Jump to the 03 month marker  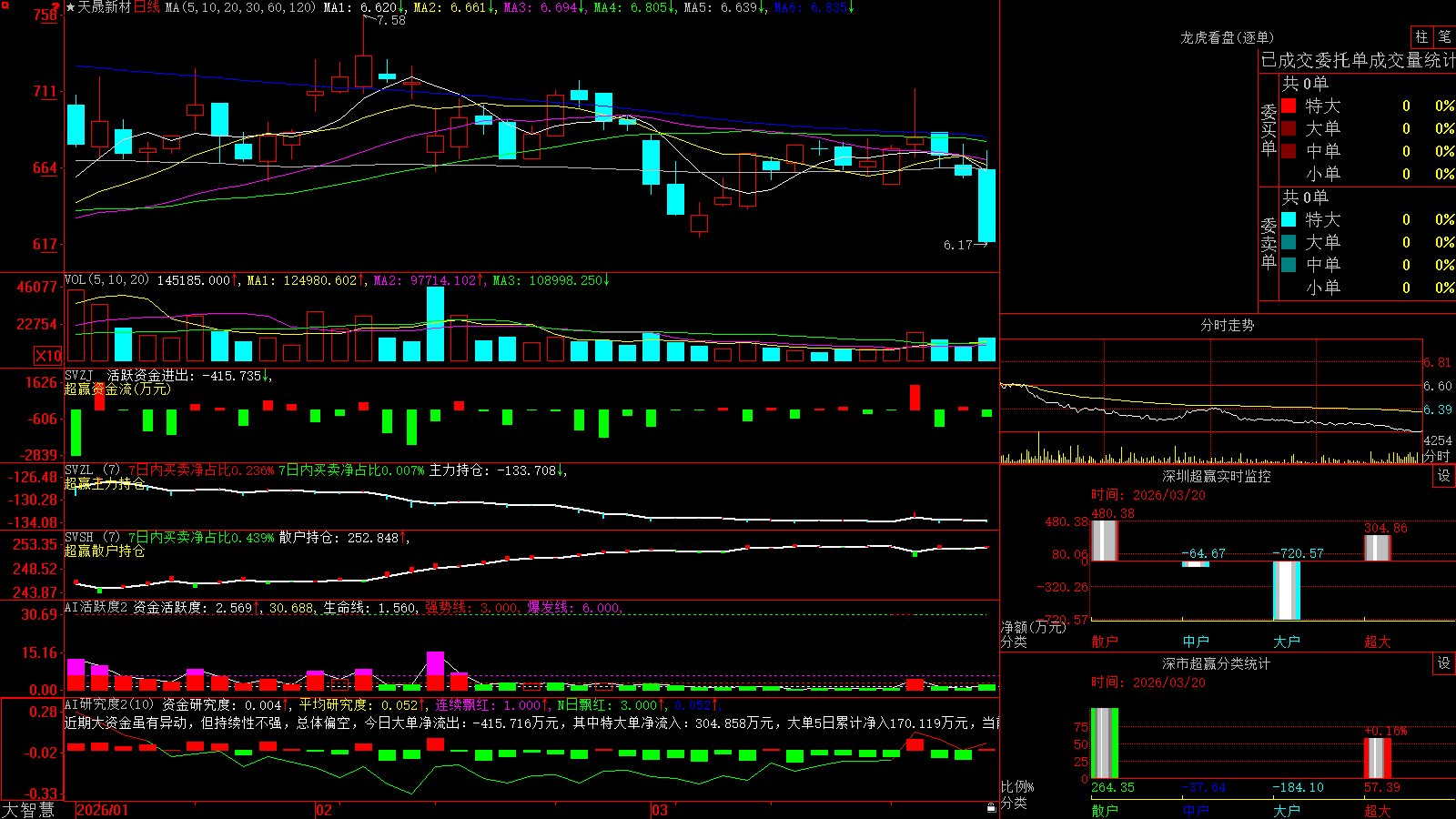[x=660, y=810]
